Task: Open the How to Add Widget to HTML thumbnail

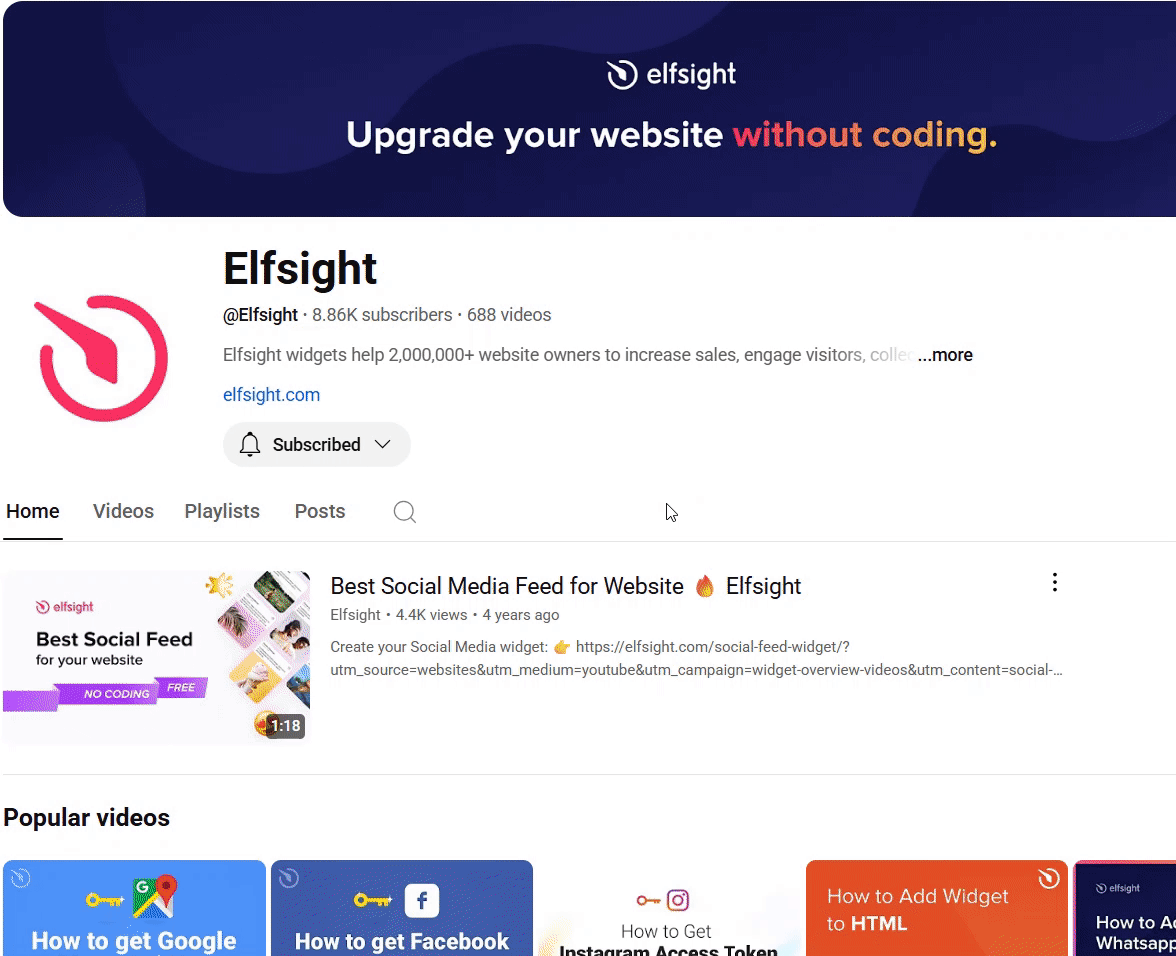Action: (x=937, y=908)
